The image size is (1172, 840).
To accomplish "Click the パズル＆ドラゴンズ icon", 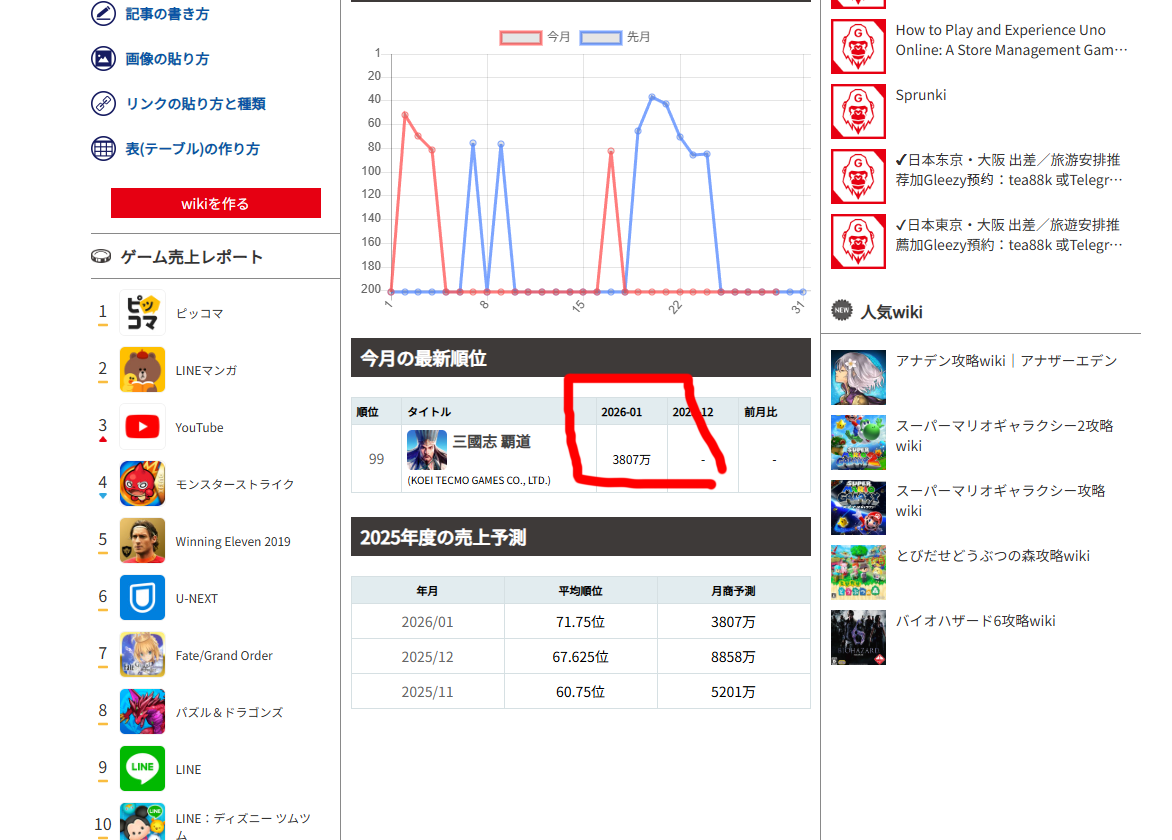I will point(142,712).
